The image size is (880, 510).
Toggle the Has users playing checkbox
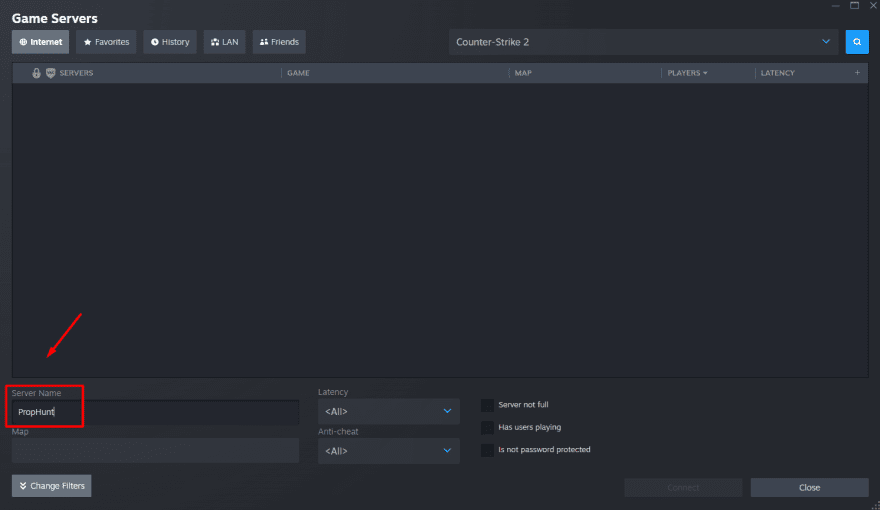pyautogui.click(x=488, y=427)
